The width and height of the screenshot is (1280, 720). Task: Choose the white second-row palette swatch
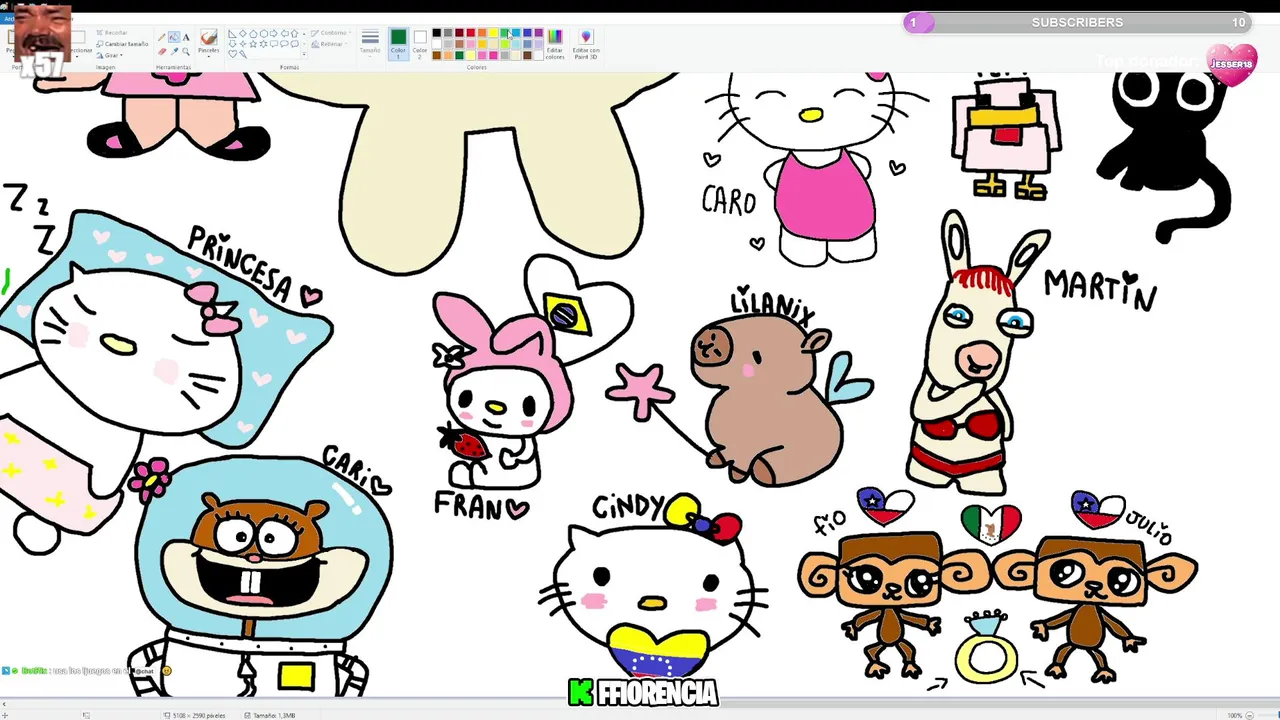tap(437, 44)
